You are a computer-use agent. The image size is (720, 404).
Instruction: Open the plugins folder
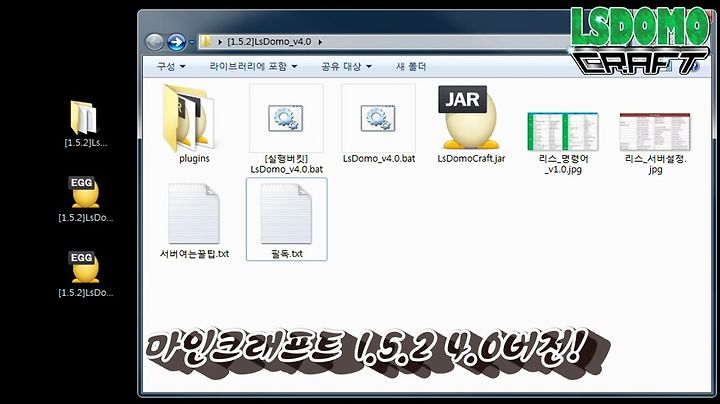click(x=188, y=118)
